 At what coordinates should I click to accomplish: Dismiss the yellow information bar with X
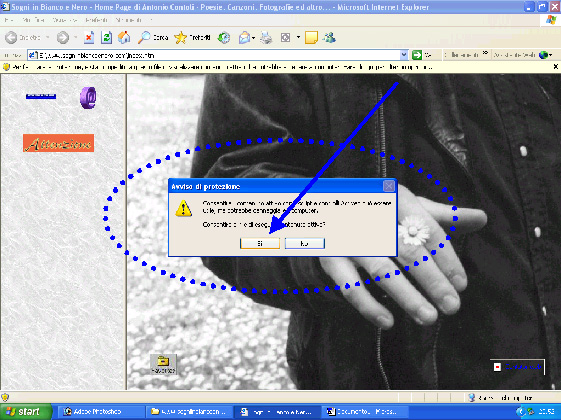556,67
